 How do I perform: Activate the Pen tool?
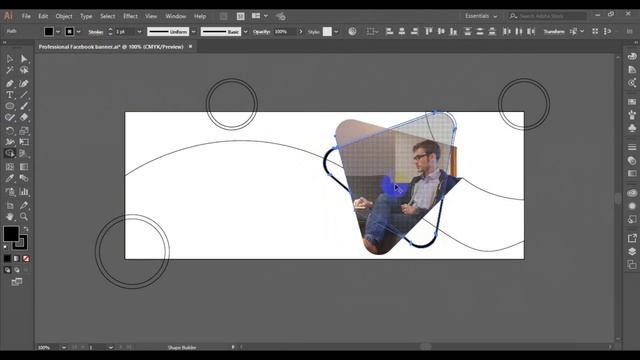[x=10, y=84]
